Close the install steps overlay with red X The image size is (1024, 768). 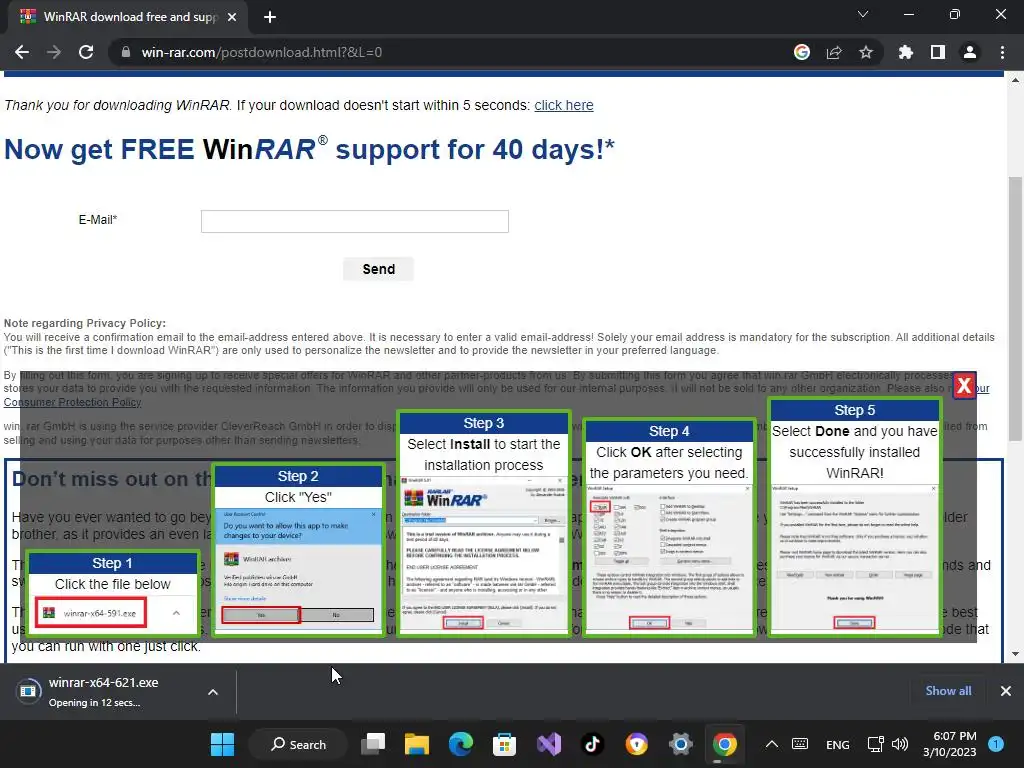(x=964, y=386)
